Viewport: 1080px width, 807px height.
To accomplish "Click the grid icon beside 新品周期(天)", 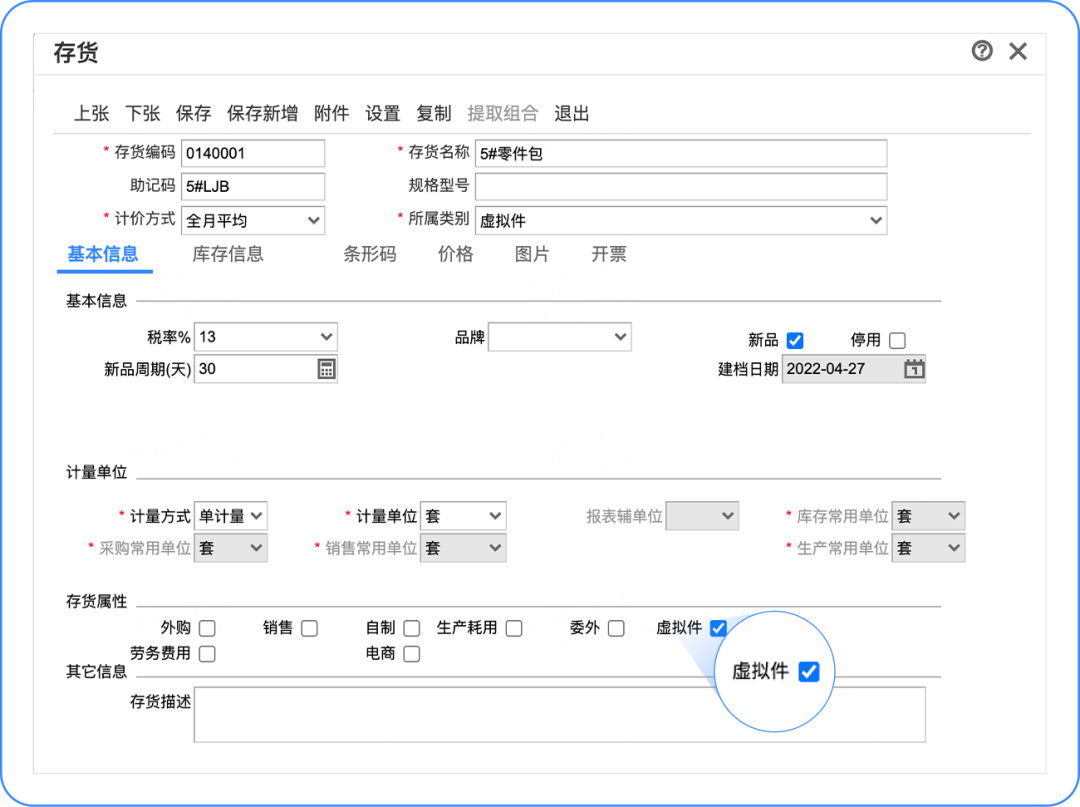I will click(x=327, y=368).
